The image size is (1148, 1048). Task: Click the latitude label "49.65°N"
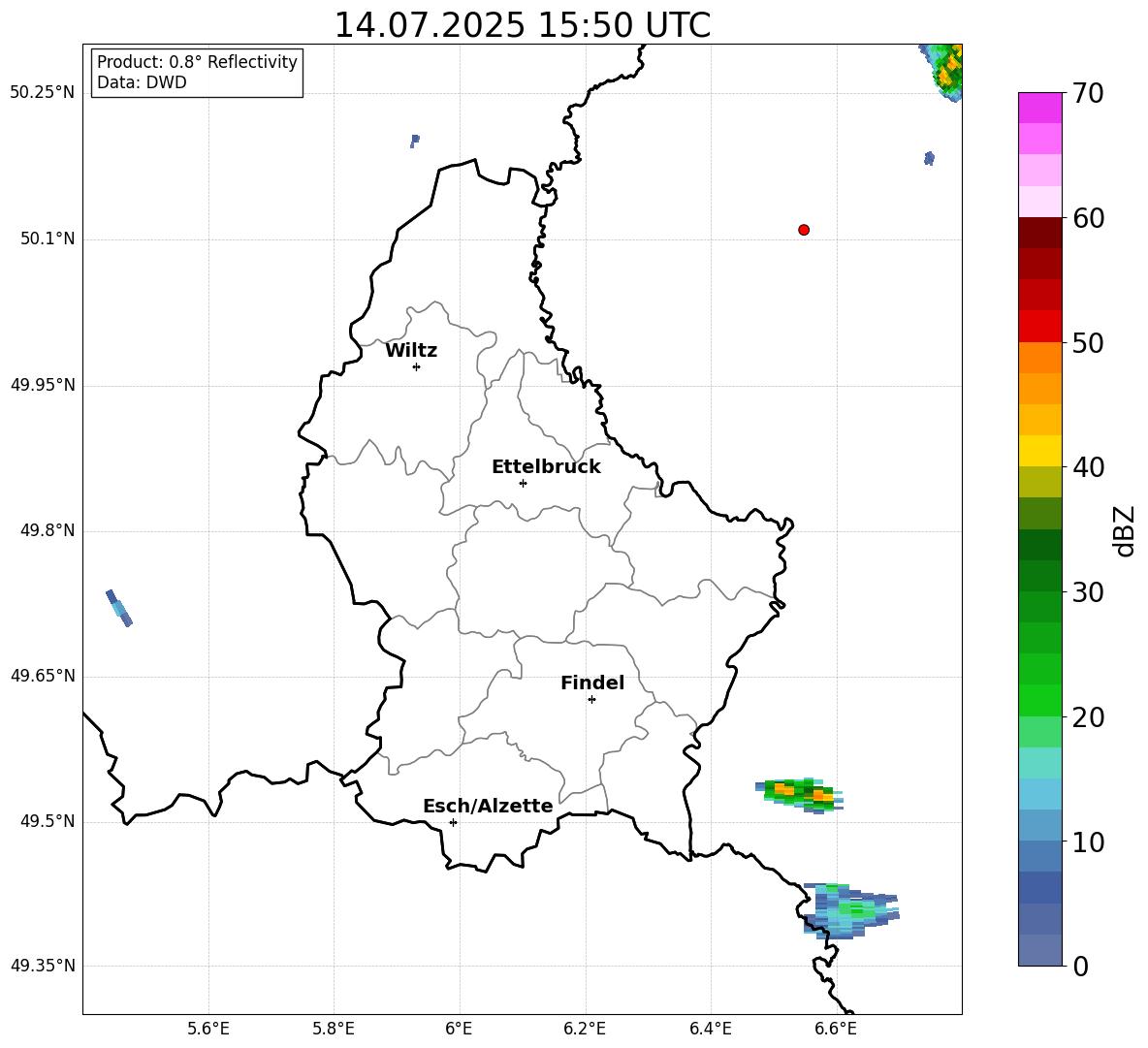pyautogui.click(x=43, y=675)
